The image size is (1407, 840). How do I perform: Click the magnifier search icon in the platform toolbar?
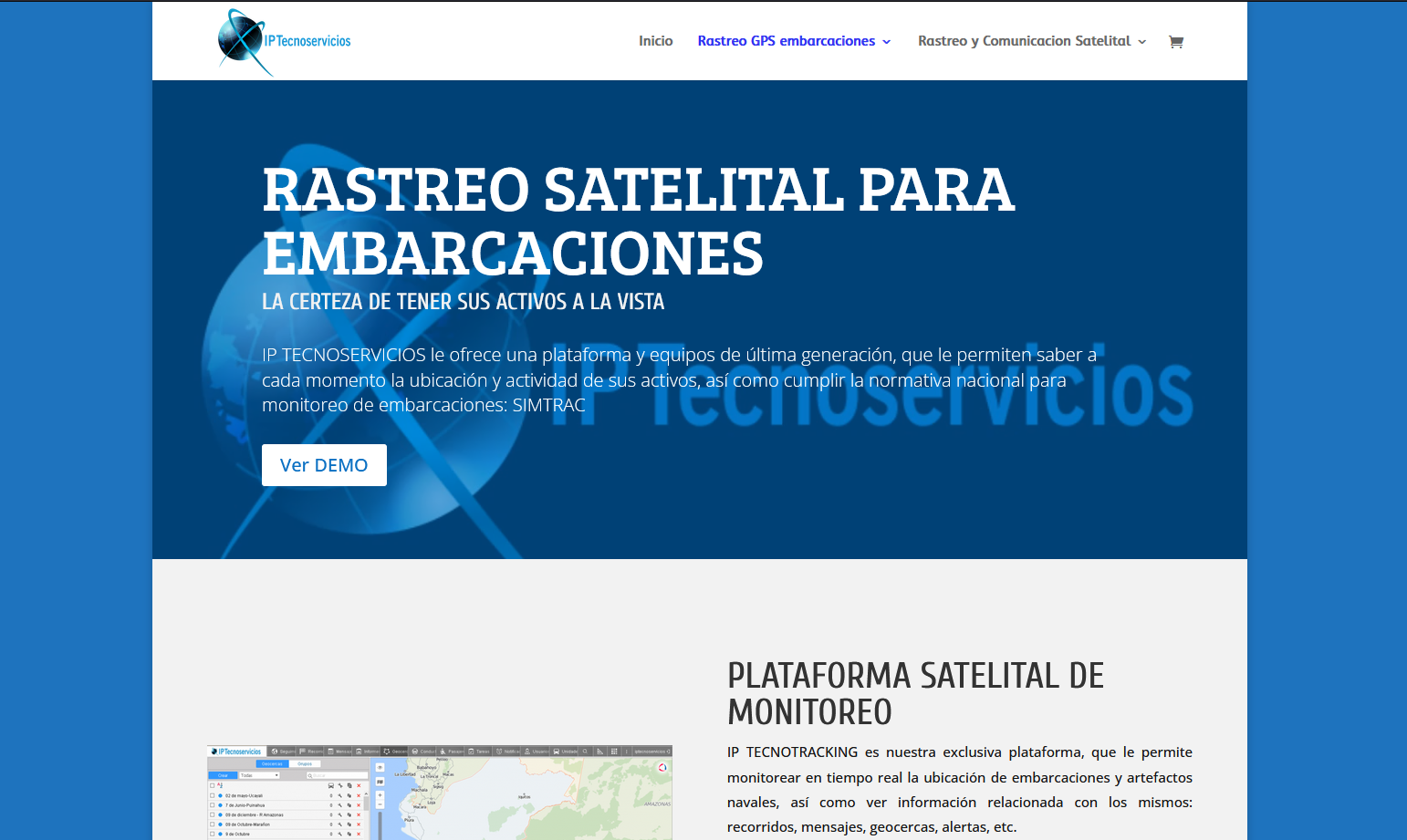tap(584, 752)
